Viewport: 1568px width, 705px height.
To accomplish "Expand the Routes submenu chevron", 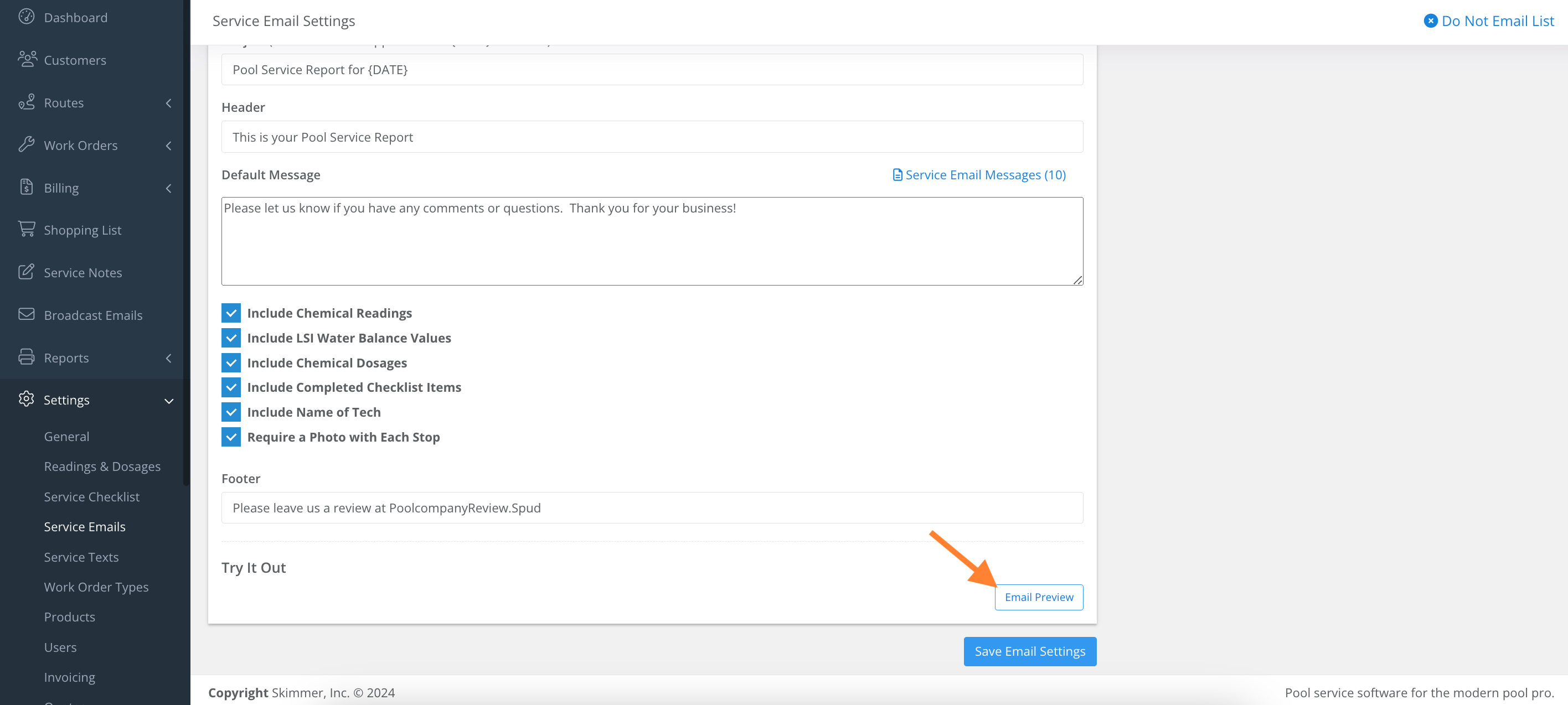I will [169, 103].
